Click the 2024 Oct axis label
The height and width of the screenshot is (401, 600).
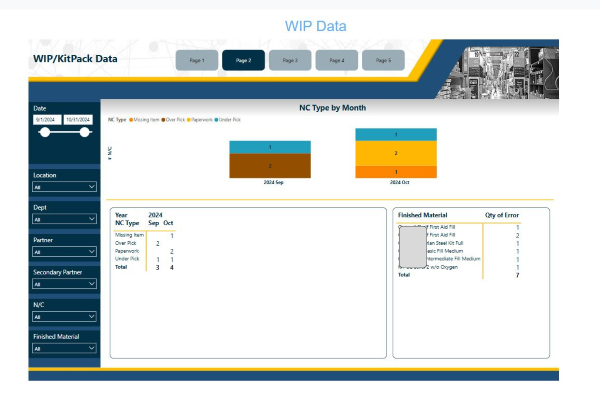click(x=399, y=183)
